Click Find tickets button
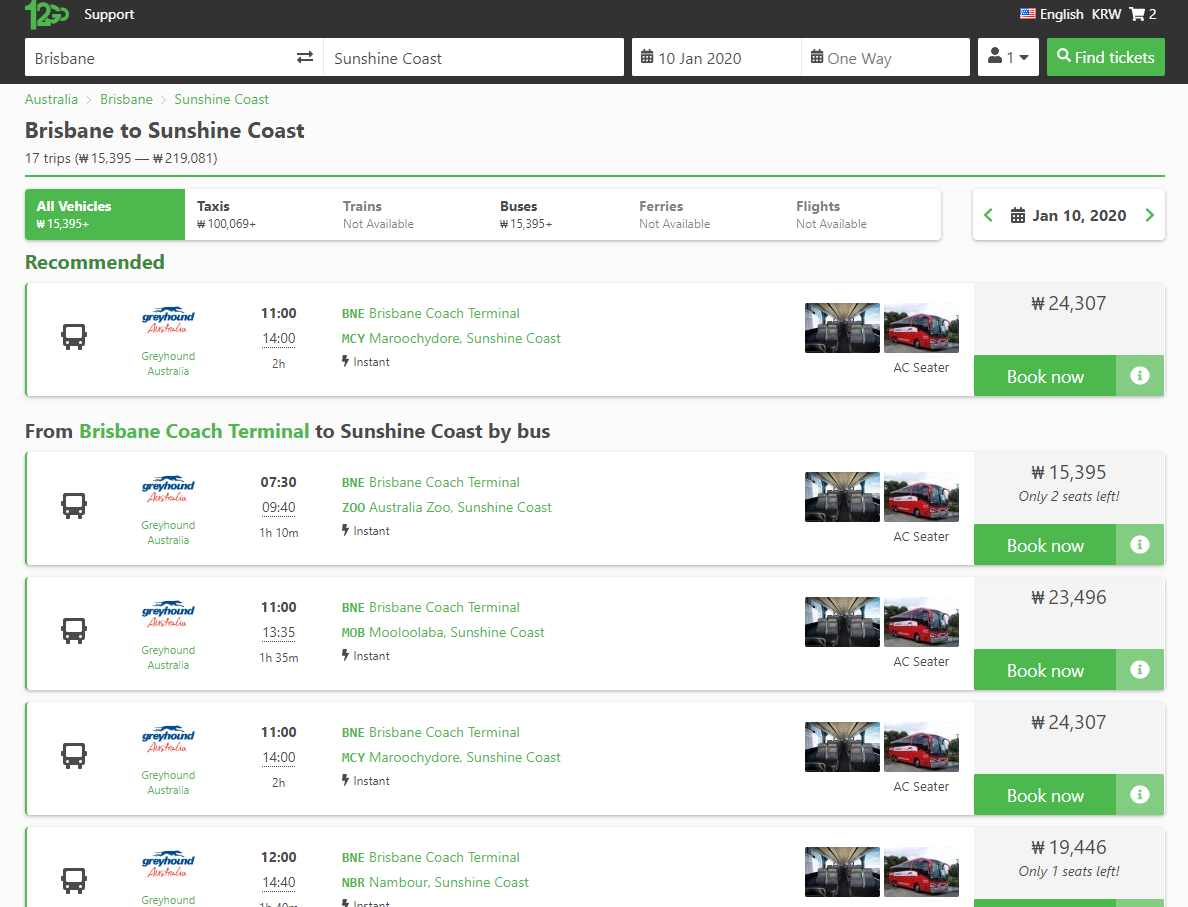The image size is (1188, 907). tap(1105, 57)
